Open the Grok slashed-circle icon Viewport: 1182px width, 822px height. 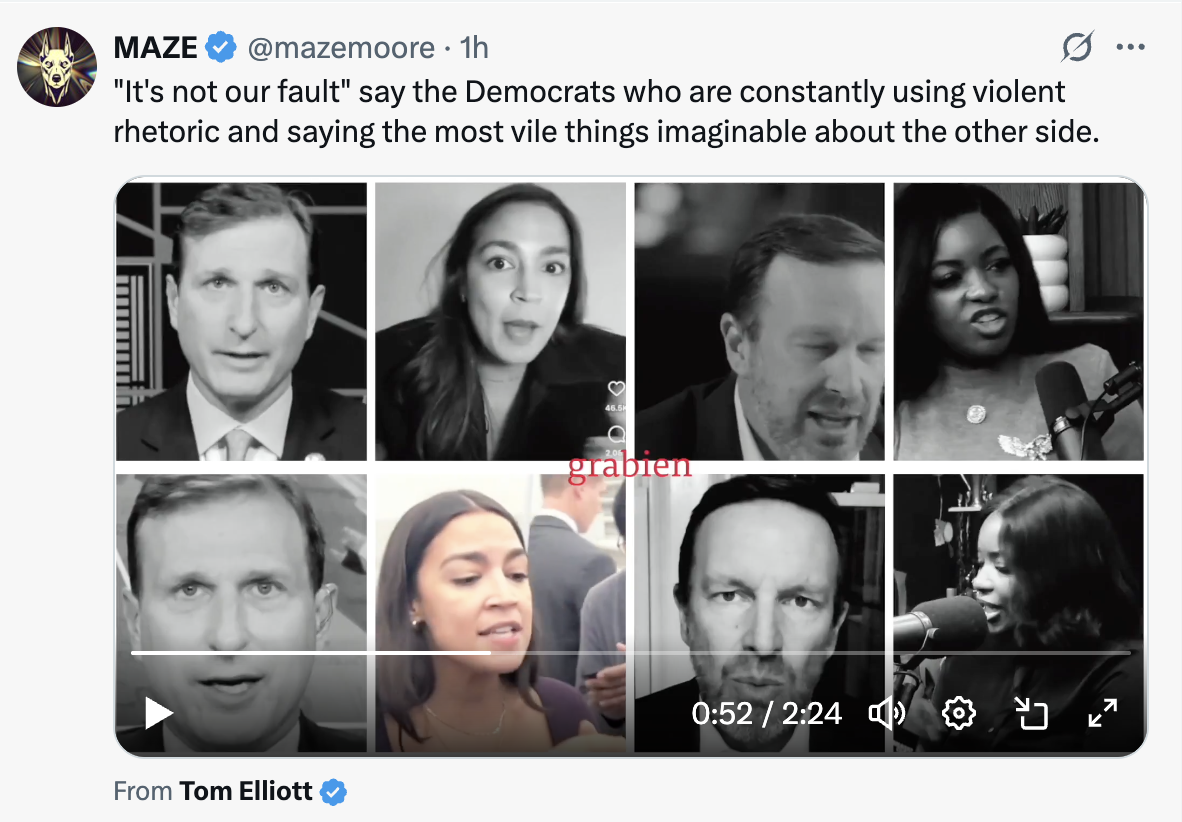(x=1077, y=47)
